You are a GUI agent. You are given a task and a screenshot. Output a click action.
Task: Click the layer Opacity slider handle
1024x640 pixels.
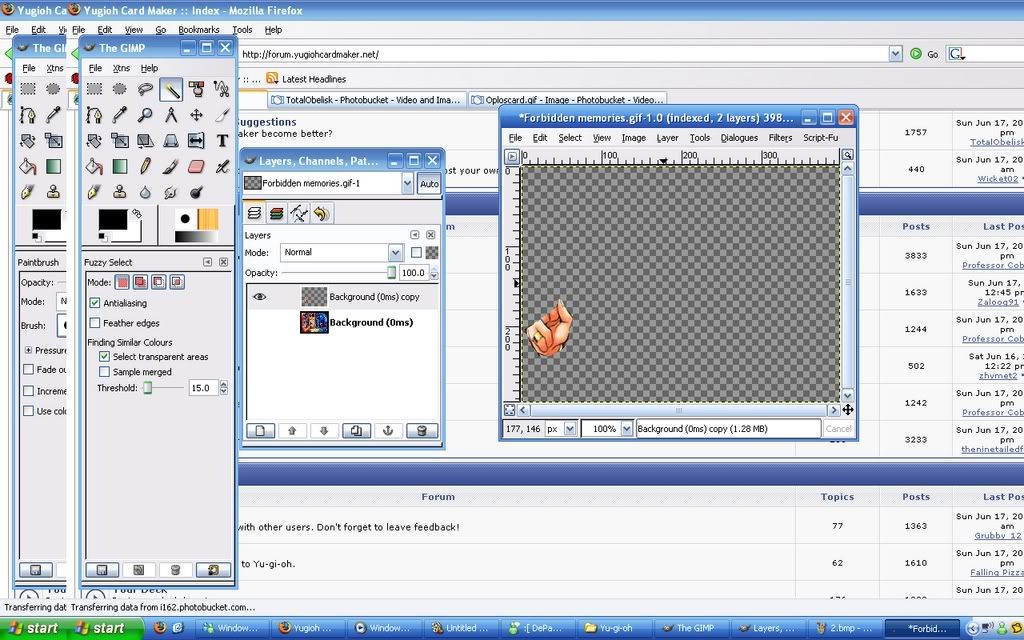[x=391, y=272]
